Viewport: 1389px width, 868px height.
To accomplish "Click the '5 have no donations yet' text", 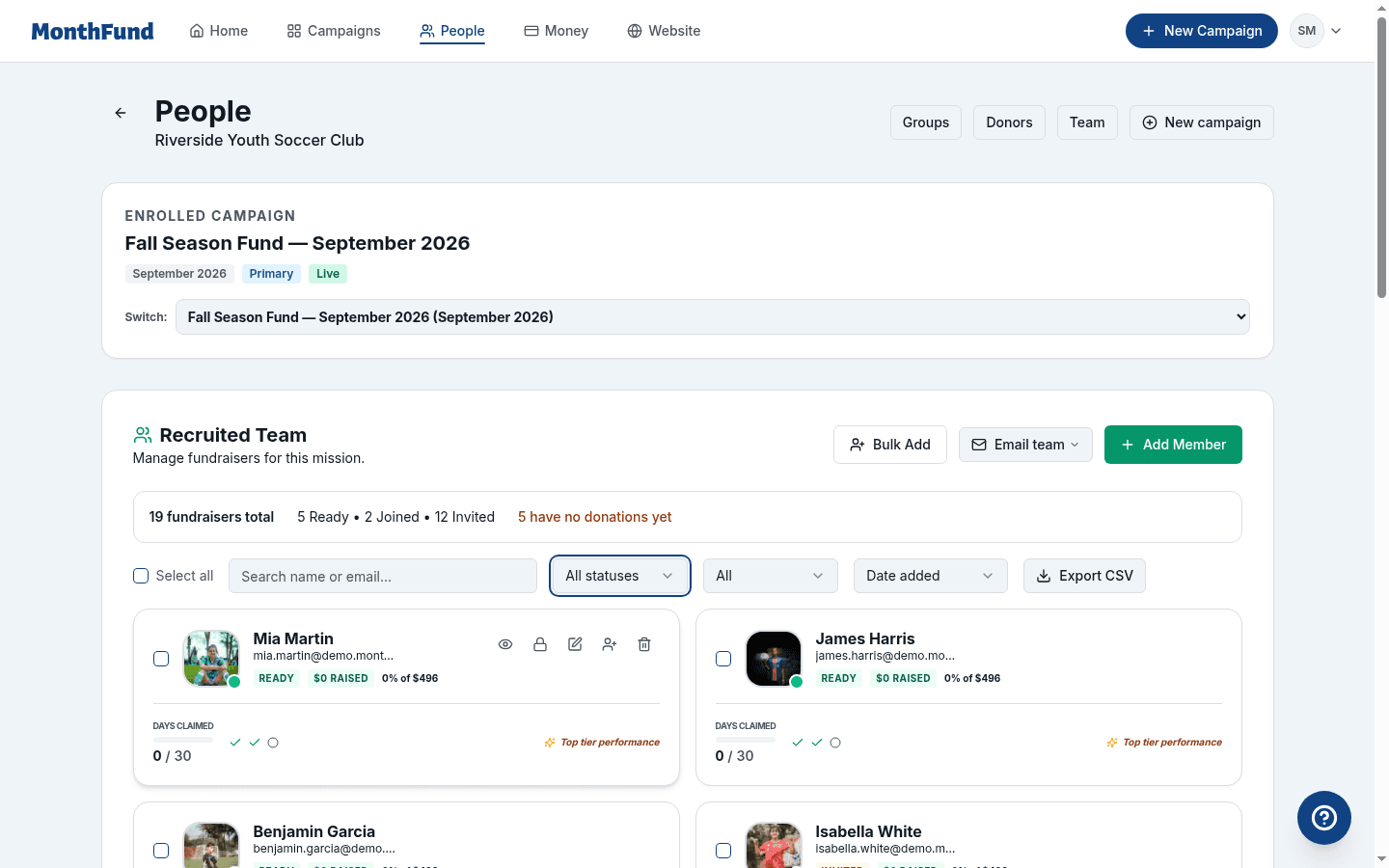I will coord(595,517).
